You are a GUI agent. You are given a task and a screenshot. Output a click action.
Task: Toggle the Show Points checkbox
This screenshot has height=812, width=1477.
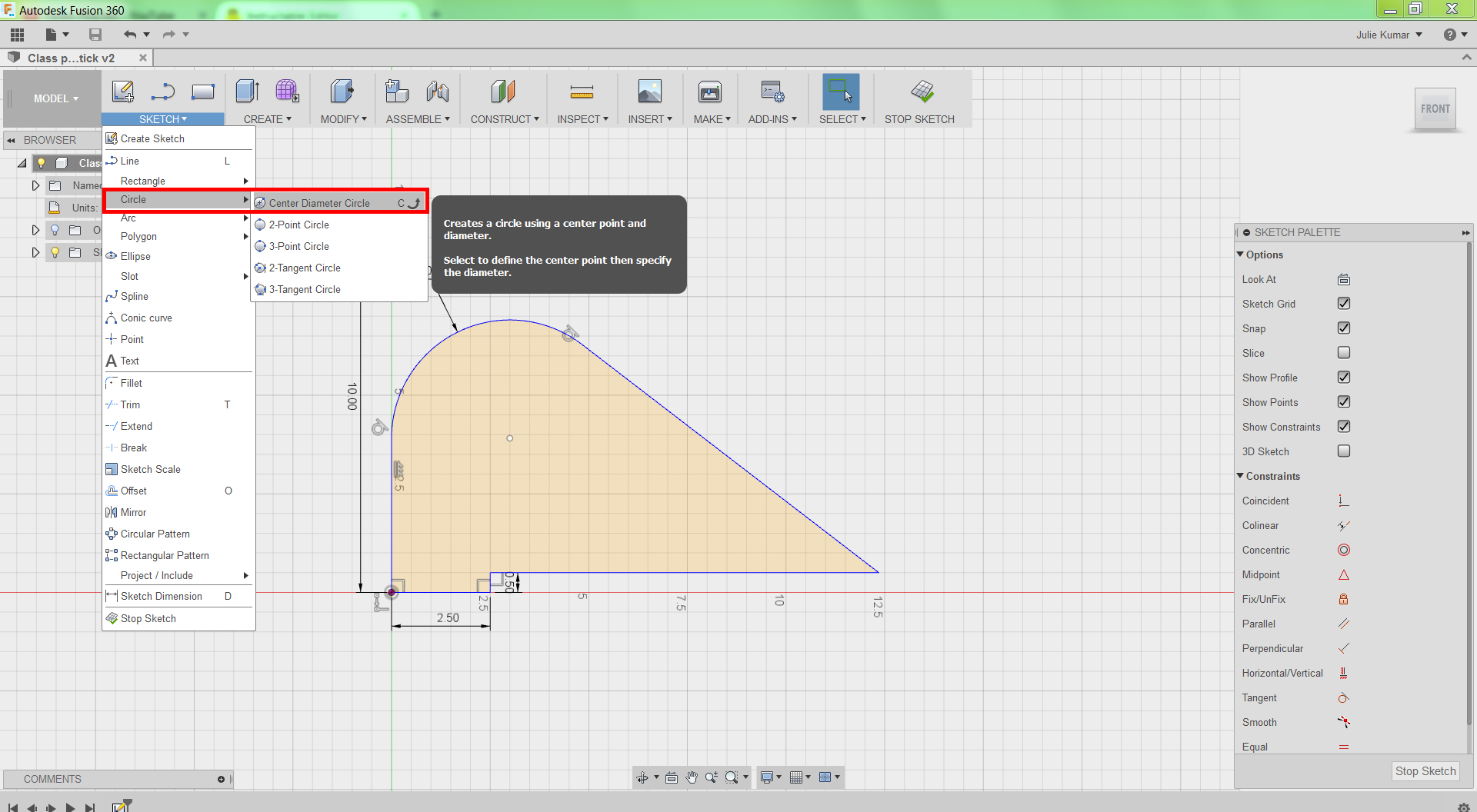pyautogui.click(x=1344, y=401)
